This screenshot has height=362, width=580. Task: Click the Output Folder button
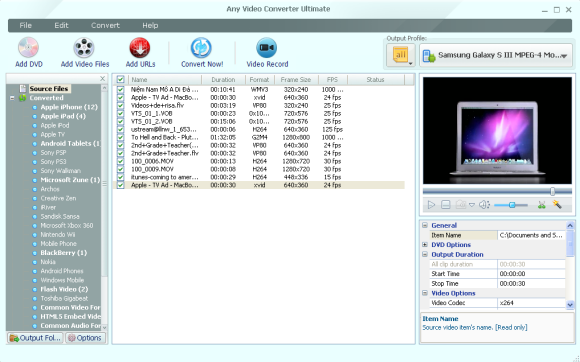coord(35,338)
